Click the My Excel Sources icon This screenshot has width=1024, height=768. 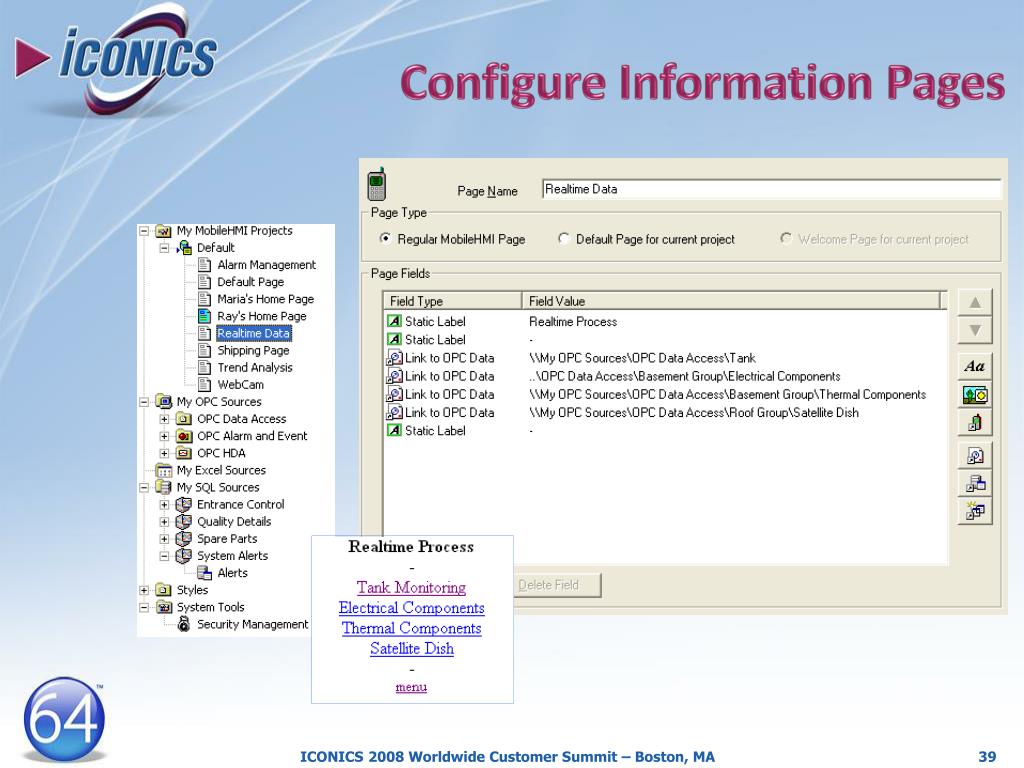pos(163,470)
